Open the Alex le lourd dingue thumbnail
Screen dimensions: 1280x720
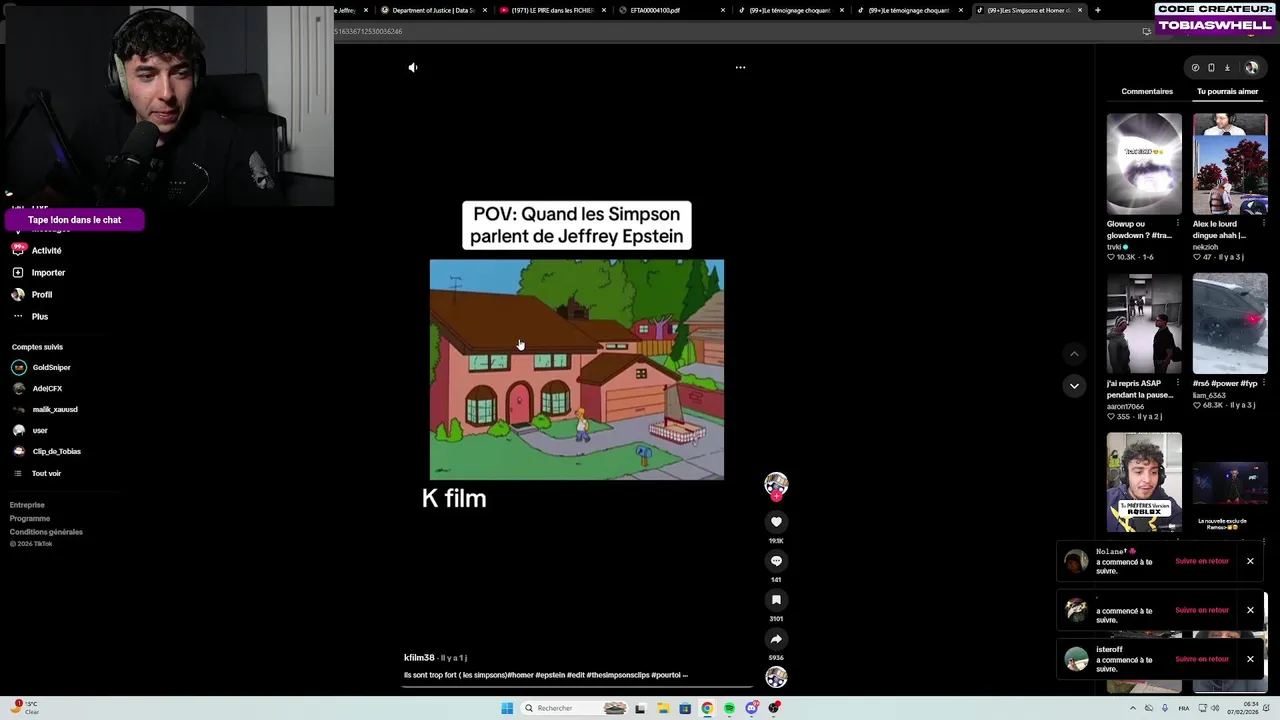tap(1230, 164)
